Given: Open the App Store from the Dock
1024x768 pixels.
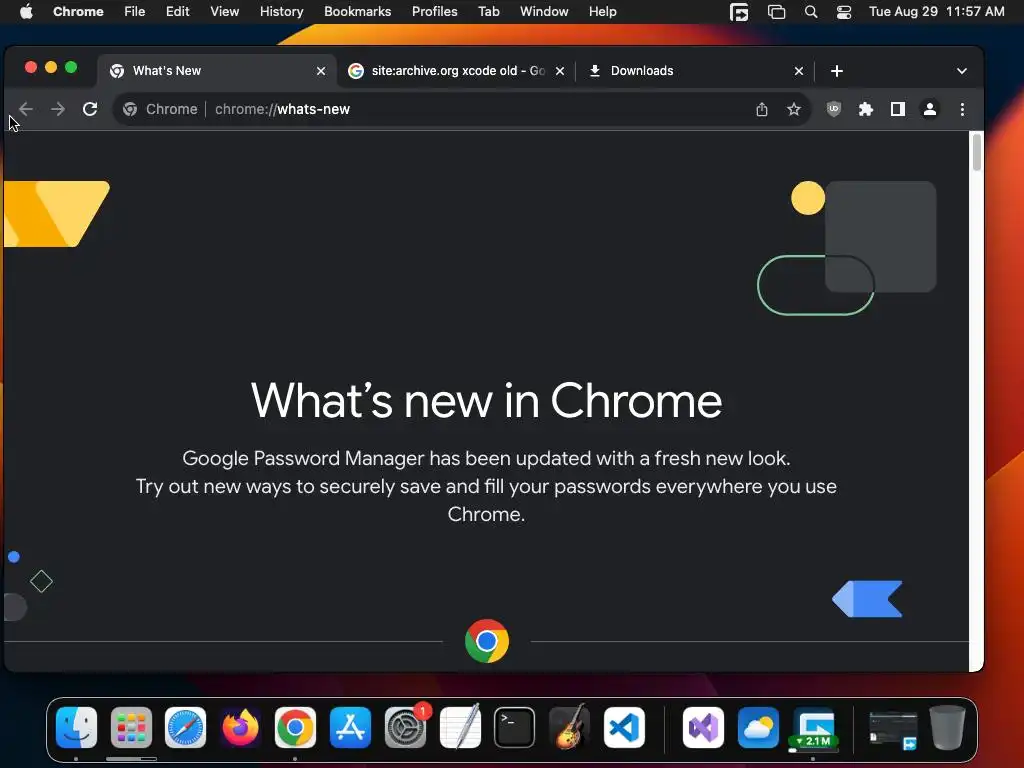Looking at the screenshot, I should click(350, 728).
